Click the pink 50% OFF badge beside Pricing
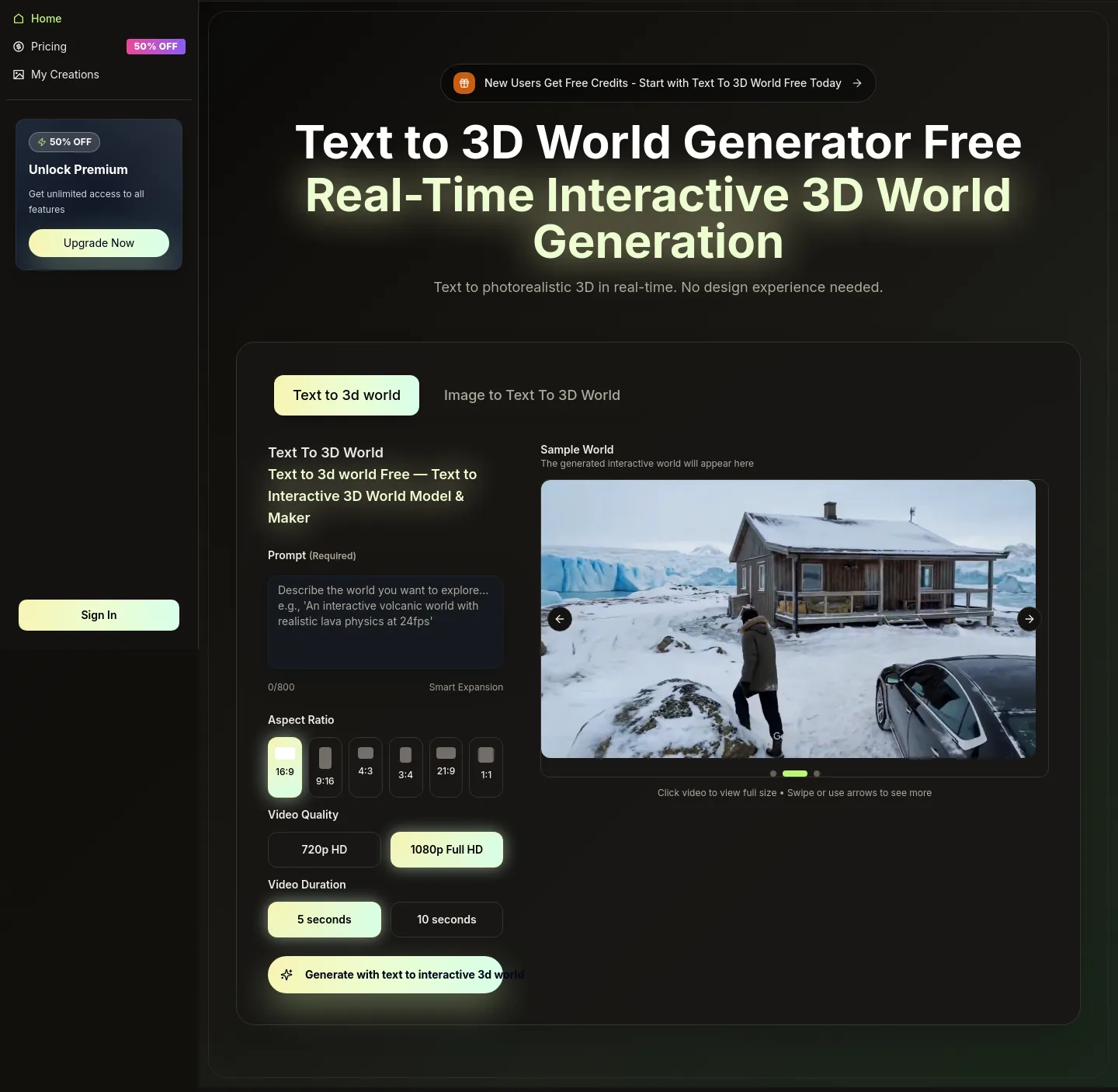 tap(156, 47)
